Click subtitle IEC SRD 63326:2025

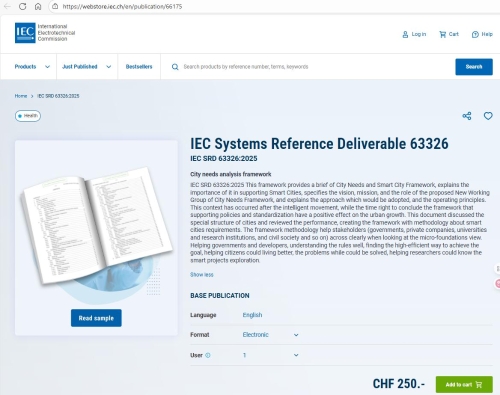click(224, 159)
